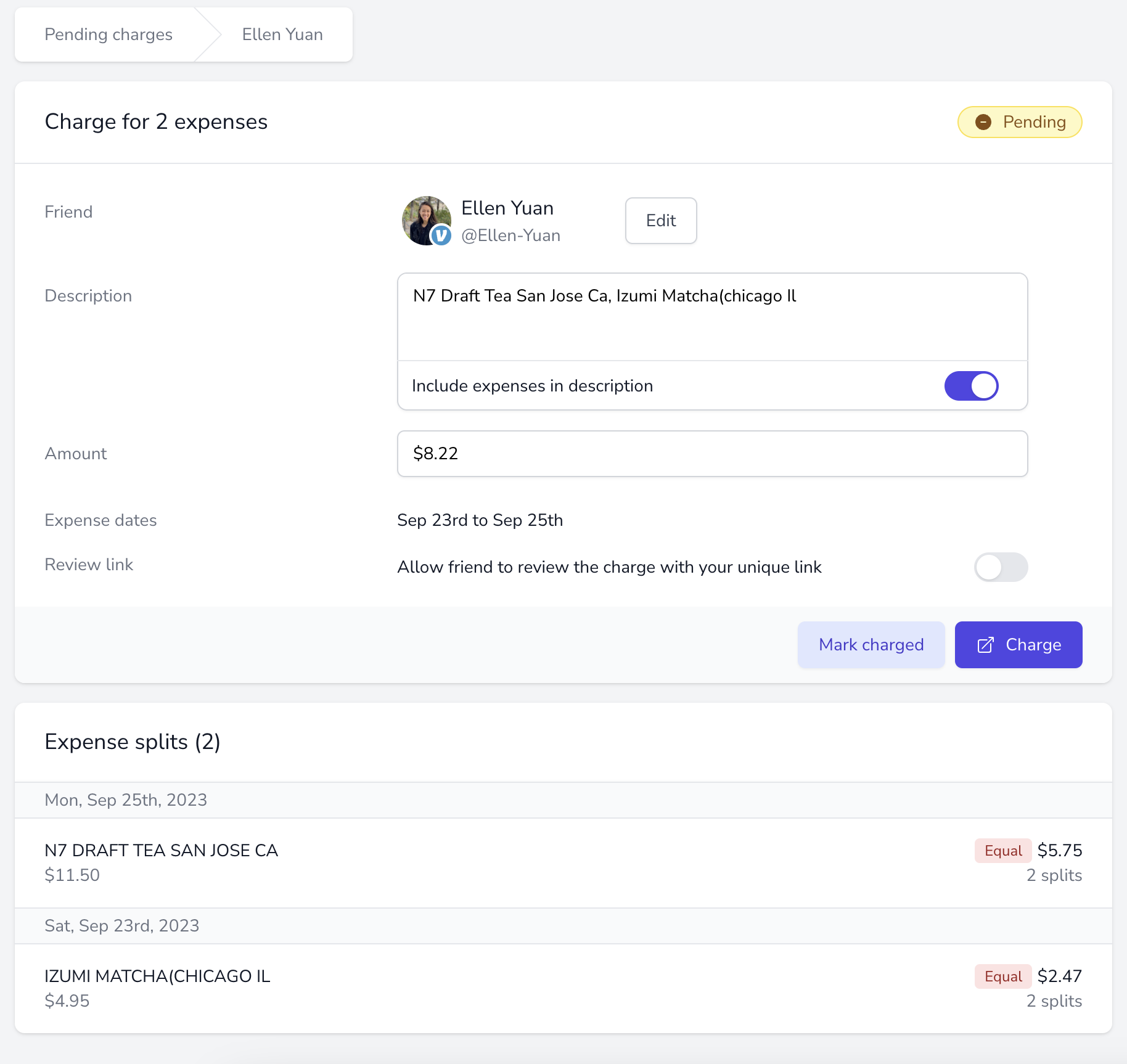
Task: Click the Amount field showing $8.22
Action: pos(712,454)
